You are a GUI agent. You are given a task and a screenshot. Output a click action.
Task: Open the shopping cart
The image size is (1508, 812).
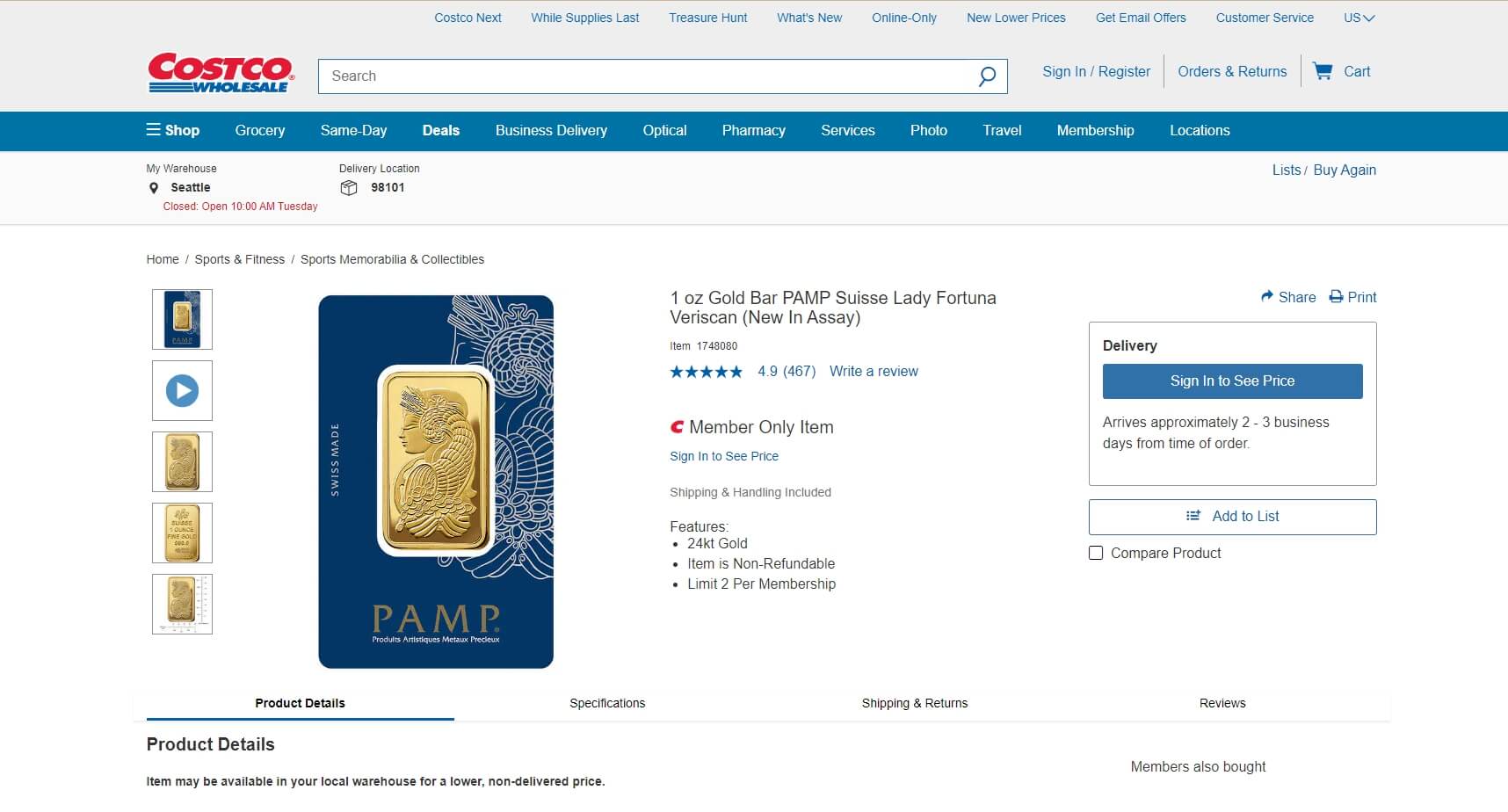point(1342,71)
